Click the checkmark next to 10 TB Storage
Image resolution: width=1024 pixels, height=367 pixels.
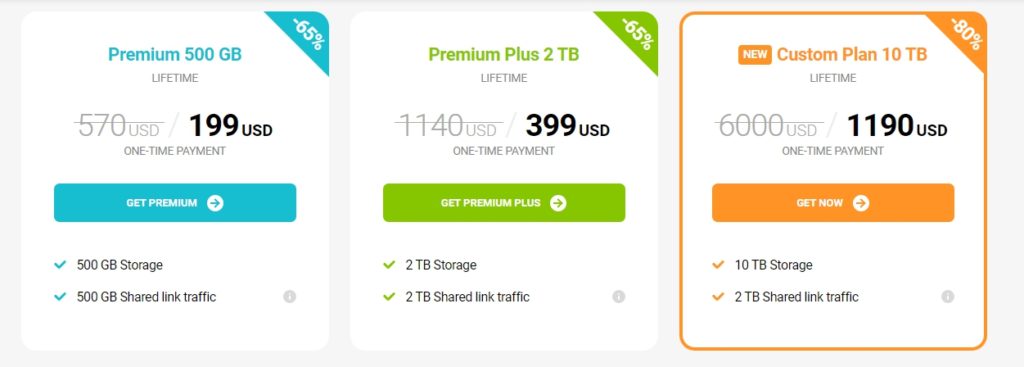pyautogui.click(x=718, y=265)
